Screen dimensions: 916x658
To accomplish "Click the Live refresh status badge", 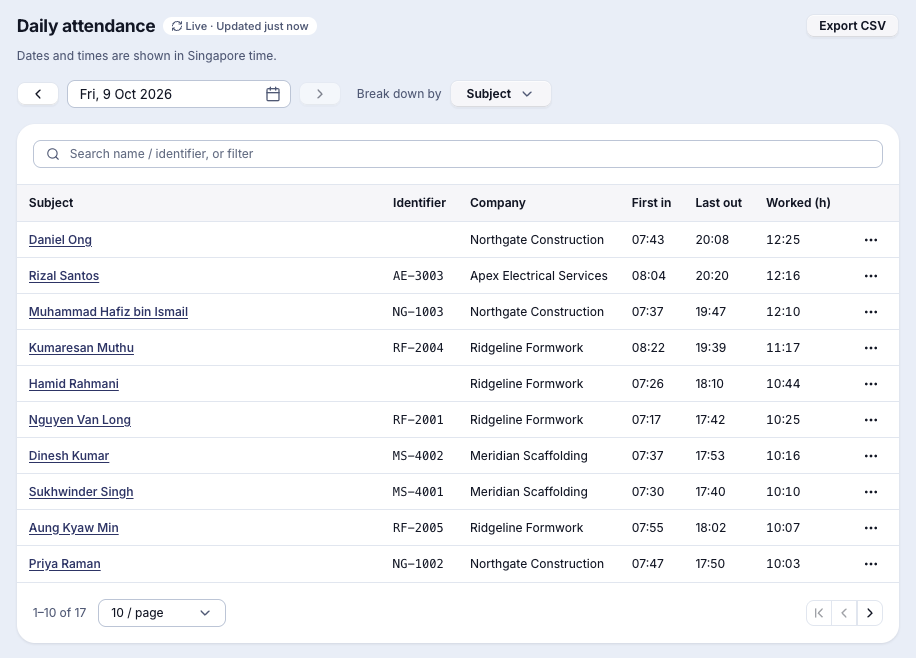I will (240, 26).
